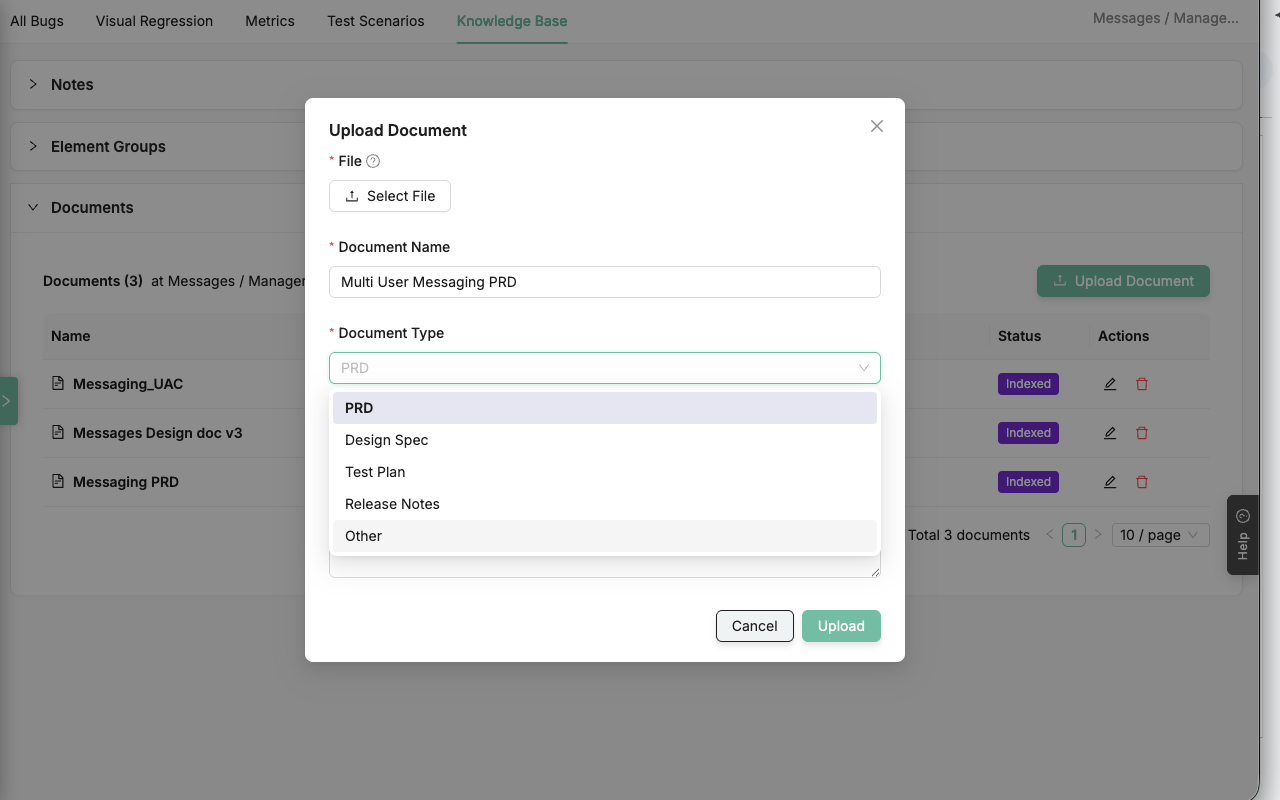Open the Document Type dropdown
This screenshot has width=1280, height=800.
(604, 368)
